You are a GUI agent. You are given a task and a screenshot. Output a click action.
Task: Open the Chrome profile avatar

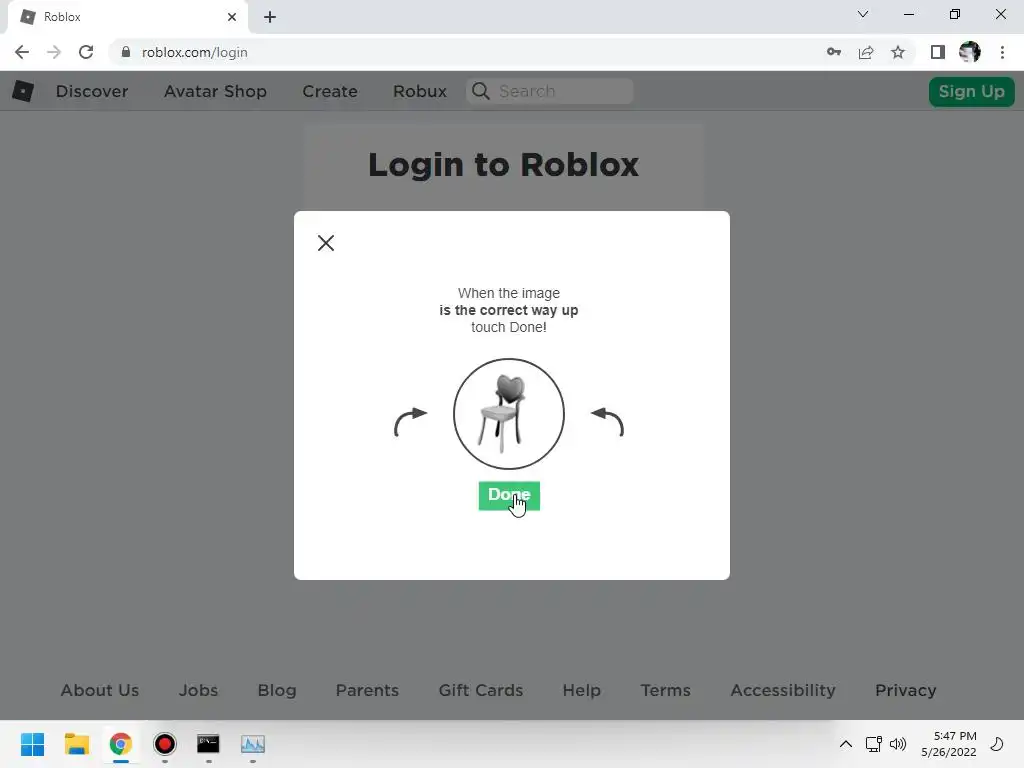coord(970,52)
